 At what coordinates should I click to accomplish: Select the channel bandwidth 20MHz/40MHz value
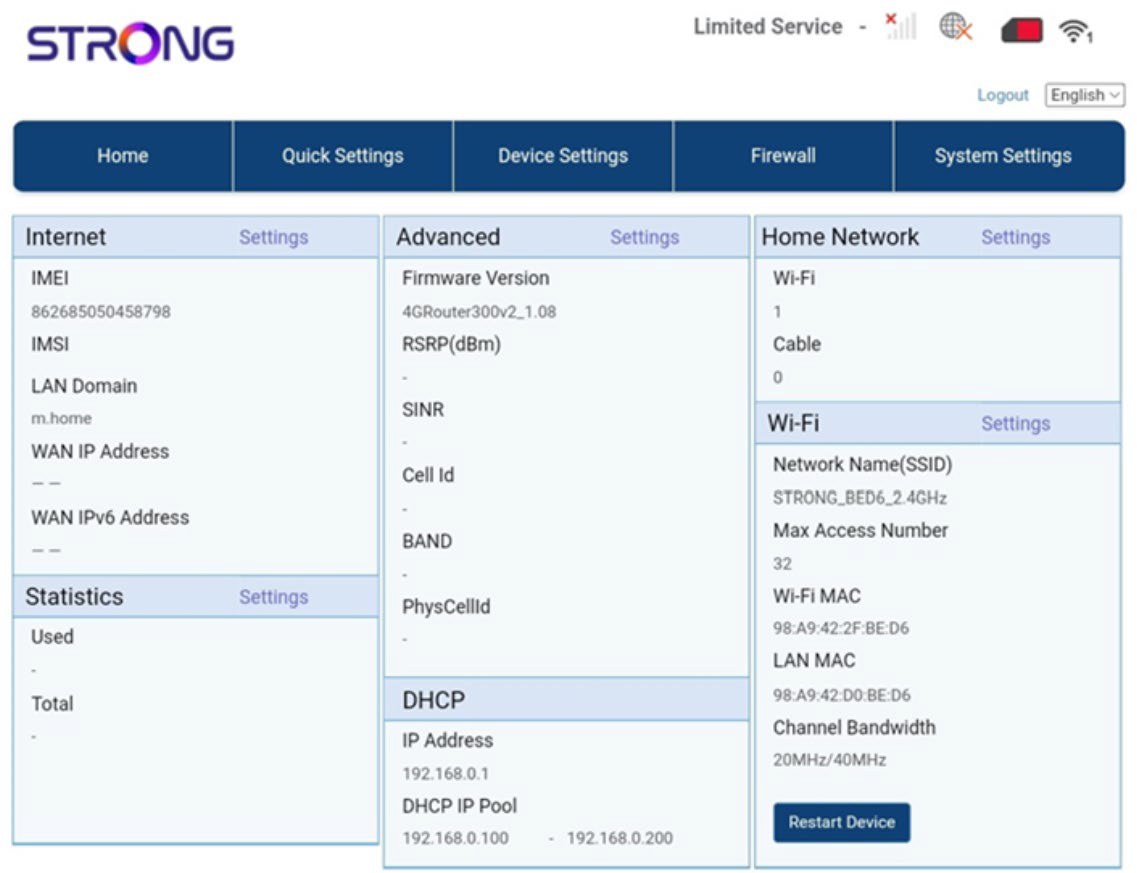(x=830, y=760)
